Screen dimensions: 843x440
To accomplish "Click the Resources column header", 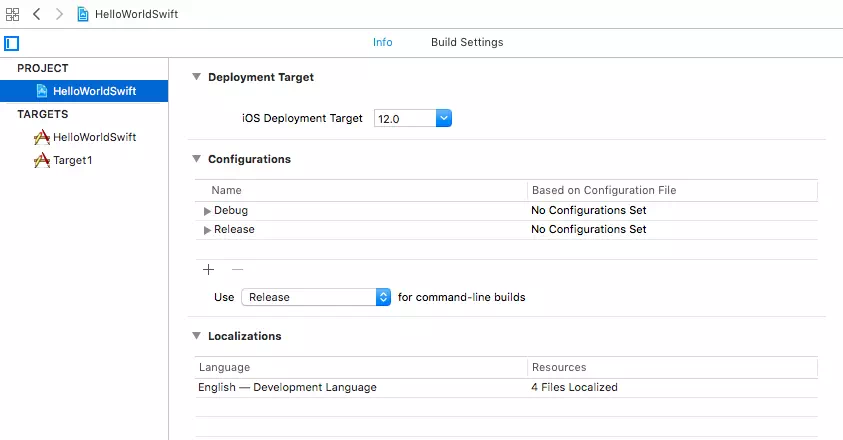I will point(559,367).
